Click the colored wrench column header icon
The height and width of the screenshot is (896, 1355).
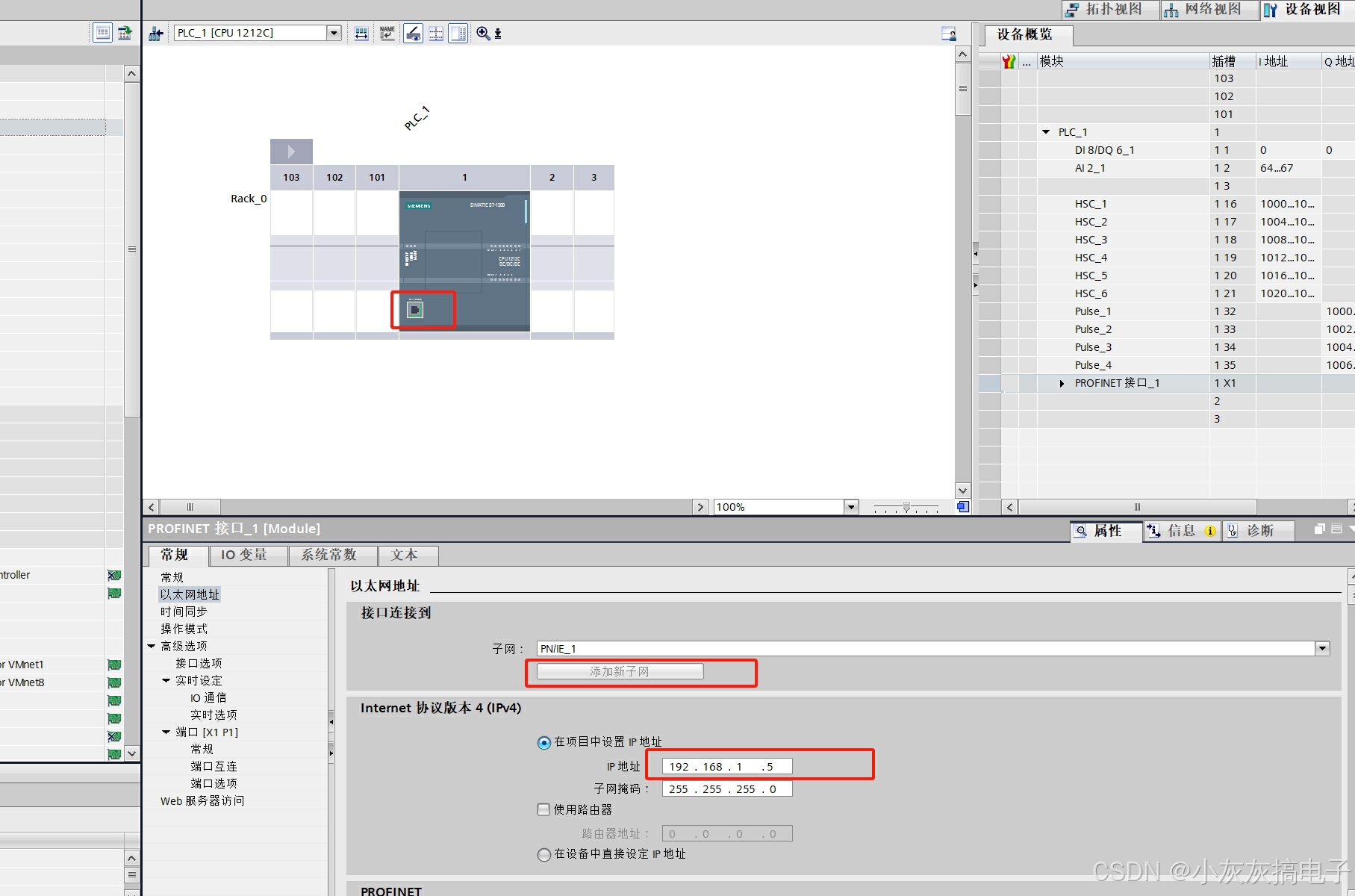click(1009, 61)
